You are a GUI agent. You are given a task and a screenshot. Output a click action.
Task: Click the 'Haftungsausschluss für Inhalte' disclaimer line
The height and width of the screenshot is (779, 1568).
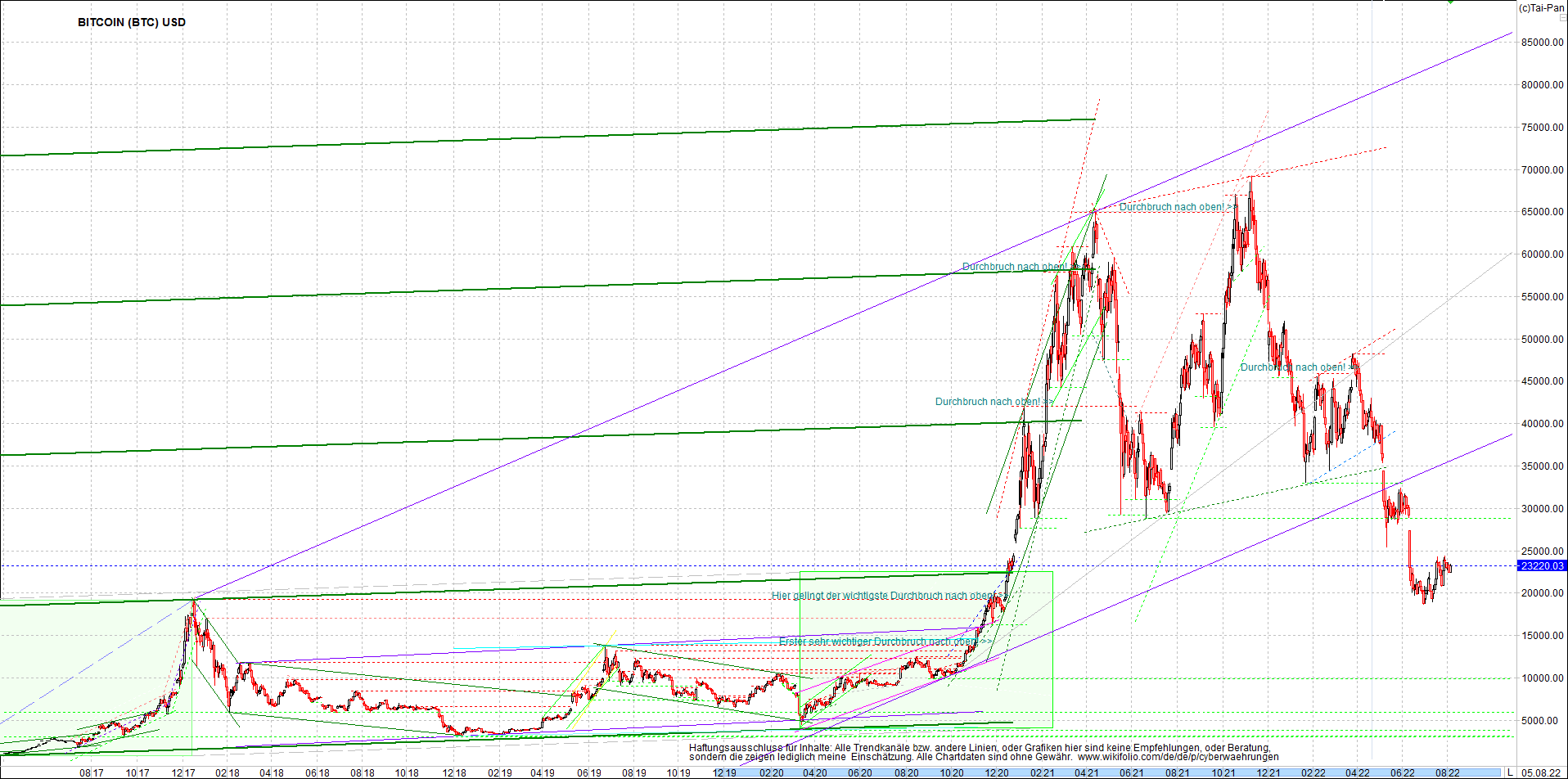click(x=980, y=748)
